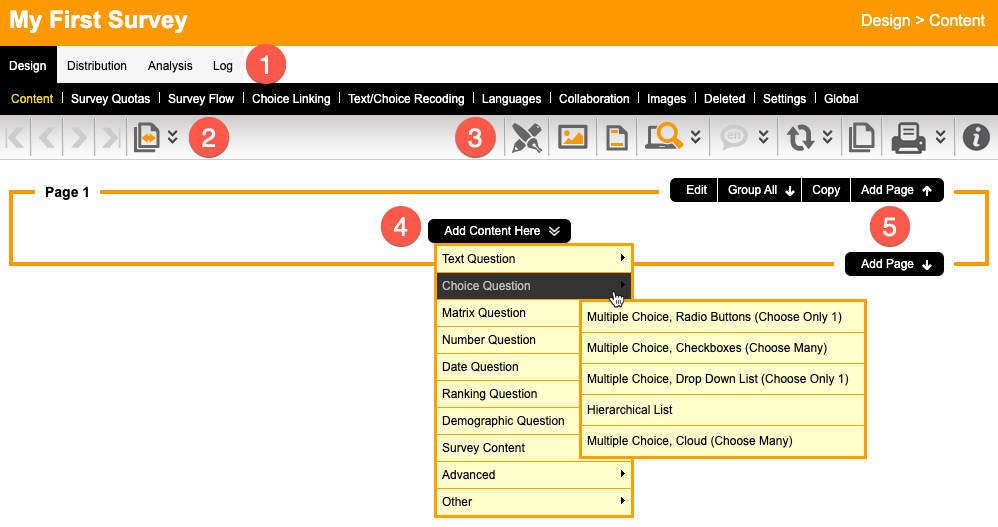This screenshot has height=527, width=998.
Task: Open the image picture icon in toolbar
Action: (x=572, y=138)
